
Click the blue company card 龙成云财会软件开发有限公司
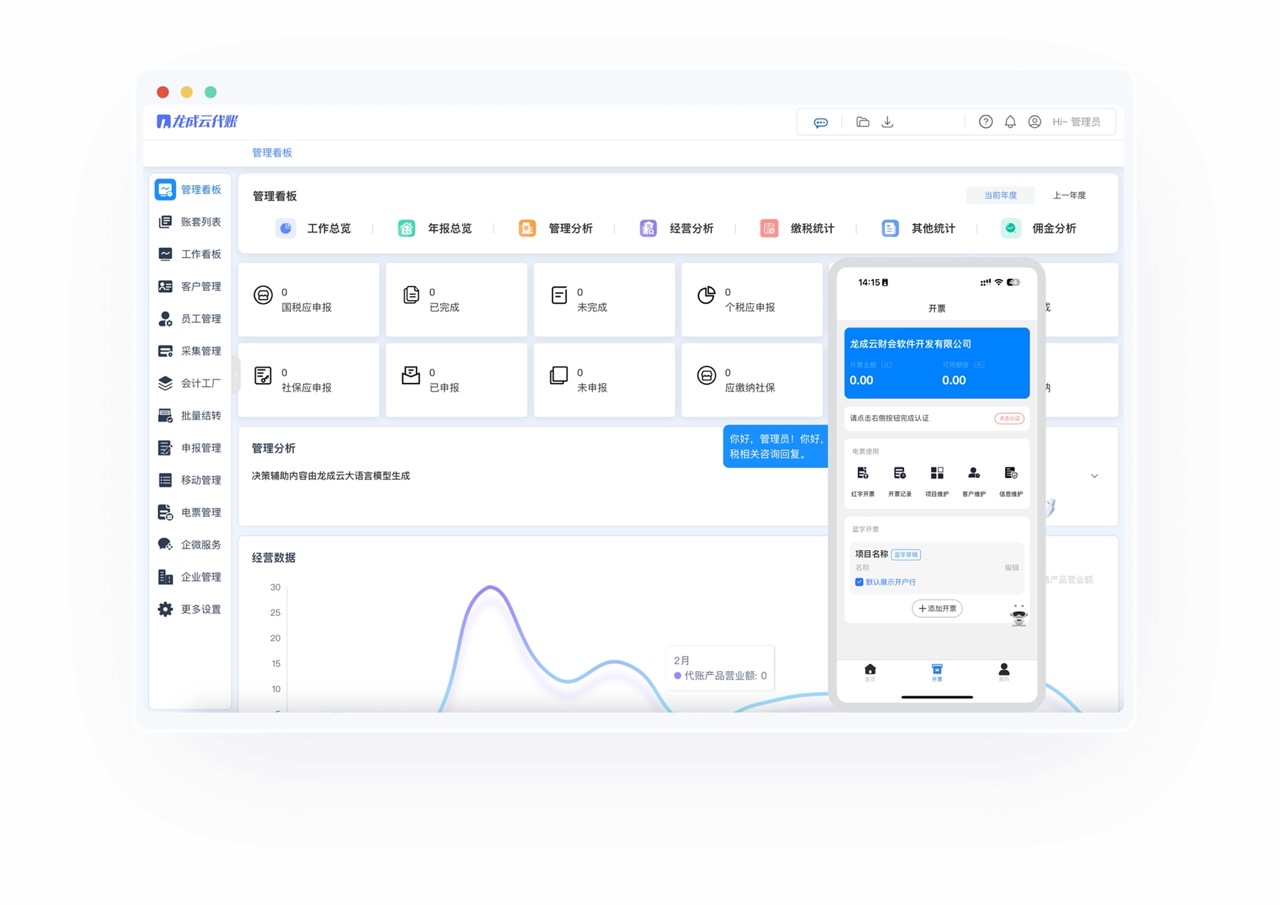(937, 363)
